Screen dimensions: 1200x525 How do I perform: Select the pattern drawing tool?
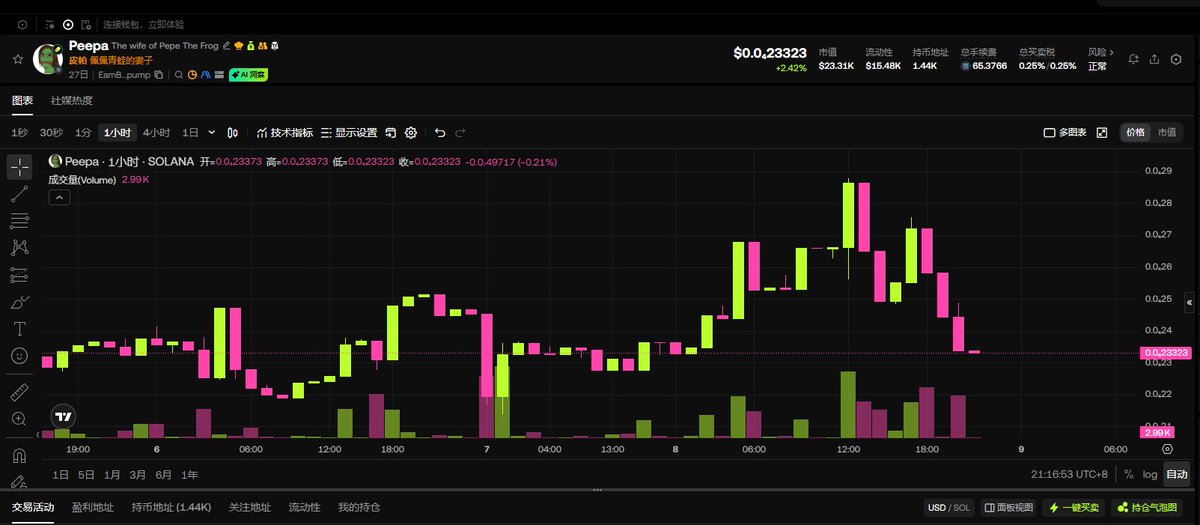(x=19, y=247)
